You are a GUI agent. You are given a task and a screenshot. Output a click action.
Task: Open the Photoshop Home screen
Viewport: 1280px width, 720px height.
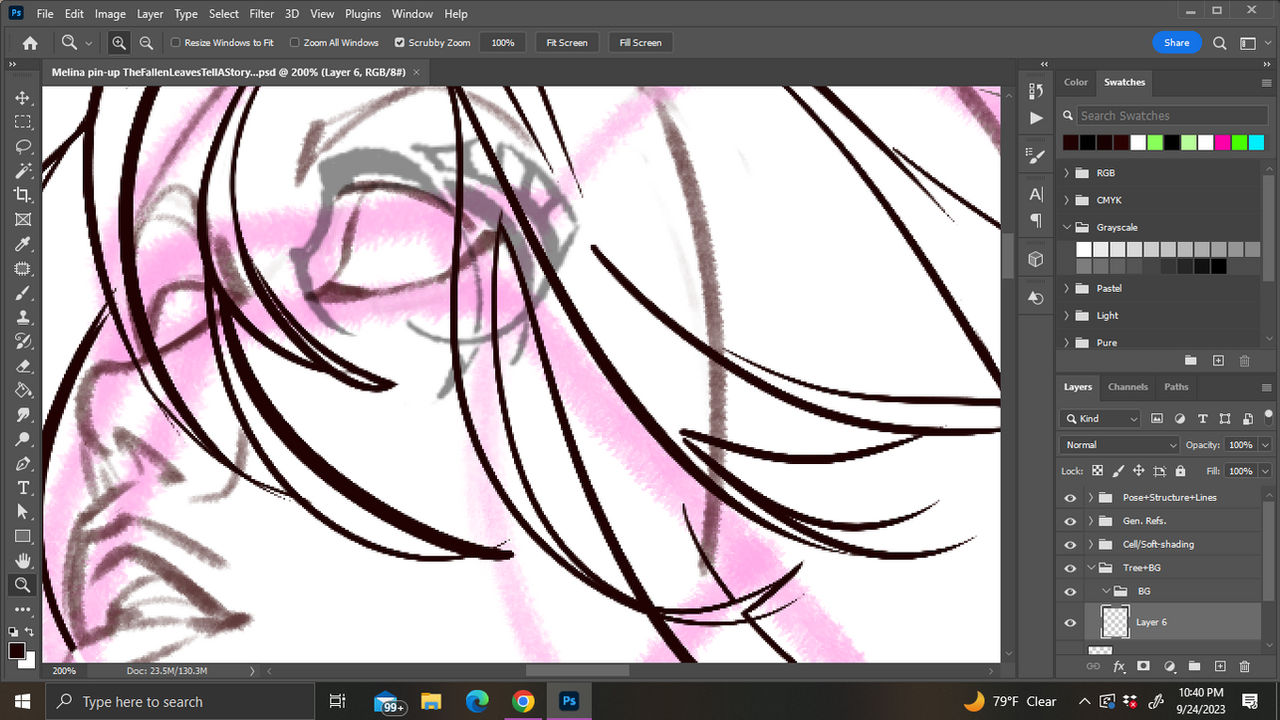pyautogui.click(x=28, y=42)
